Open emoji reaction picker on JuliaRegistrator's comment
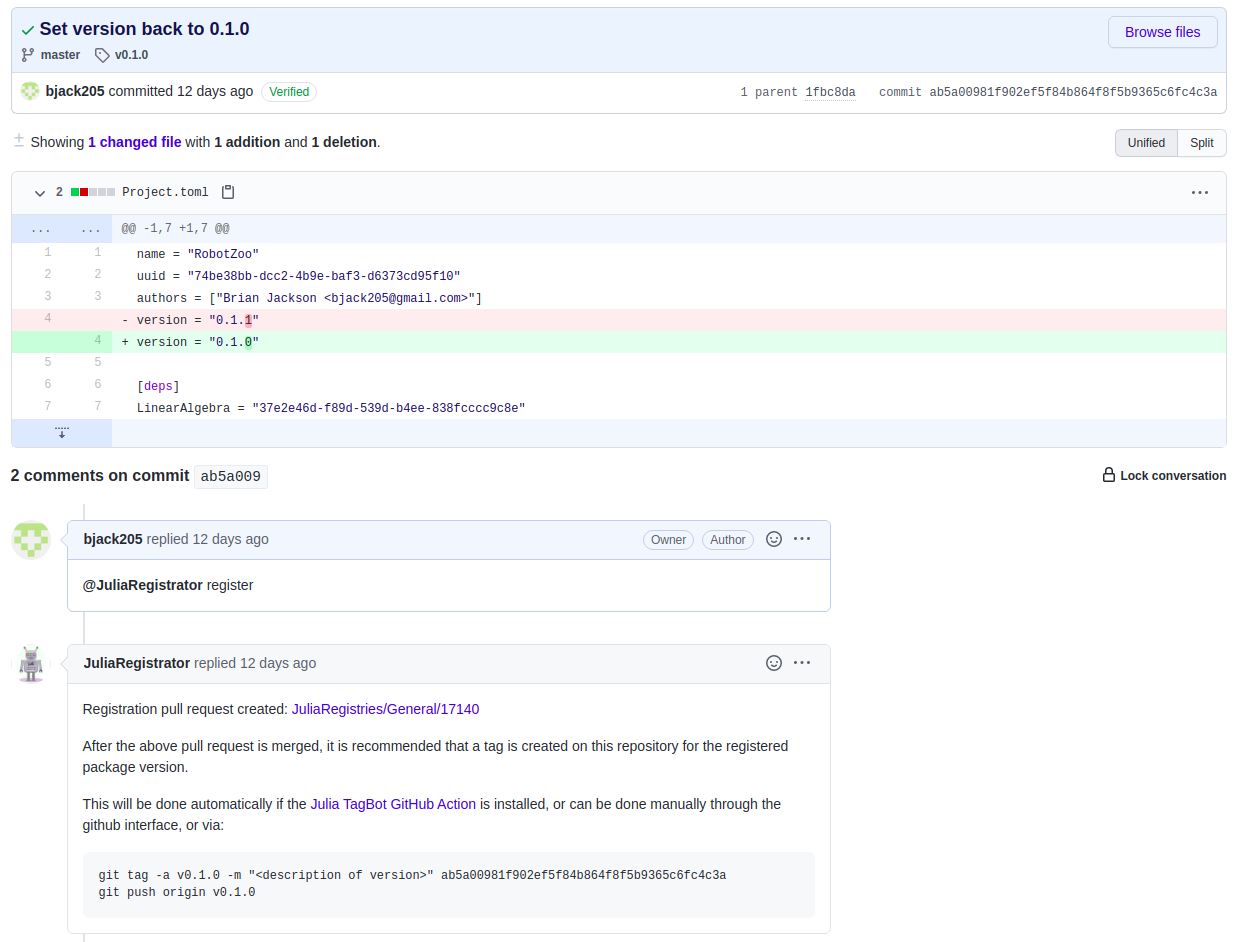 774,662
